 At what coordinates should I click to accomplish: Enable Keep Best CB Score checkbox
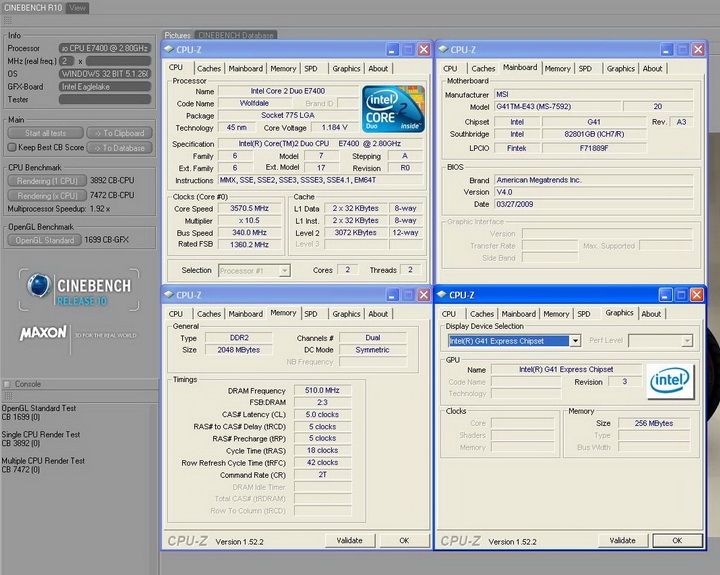click(11, 147)
